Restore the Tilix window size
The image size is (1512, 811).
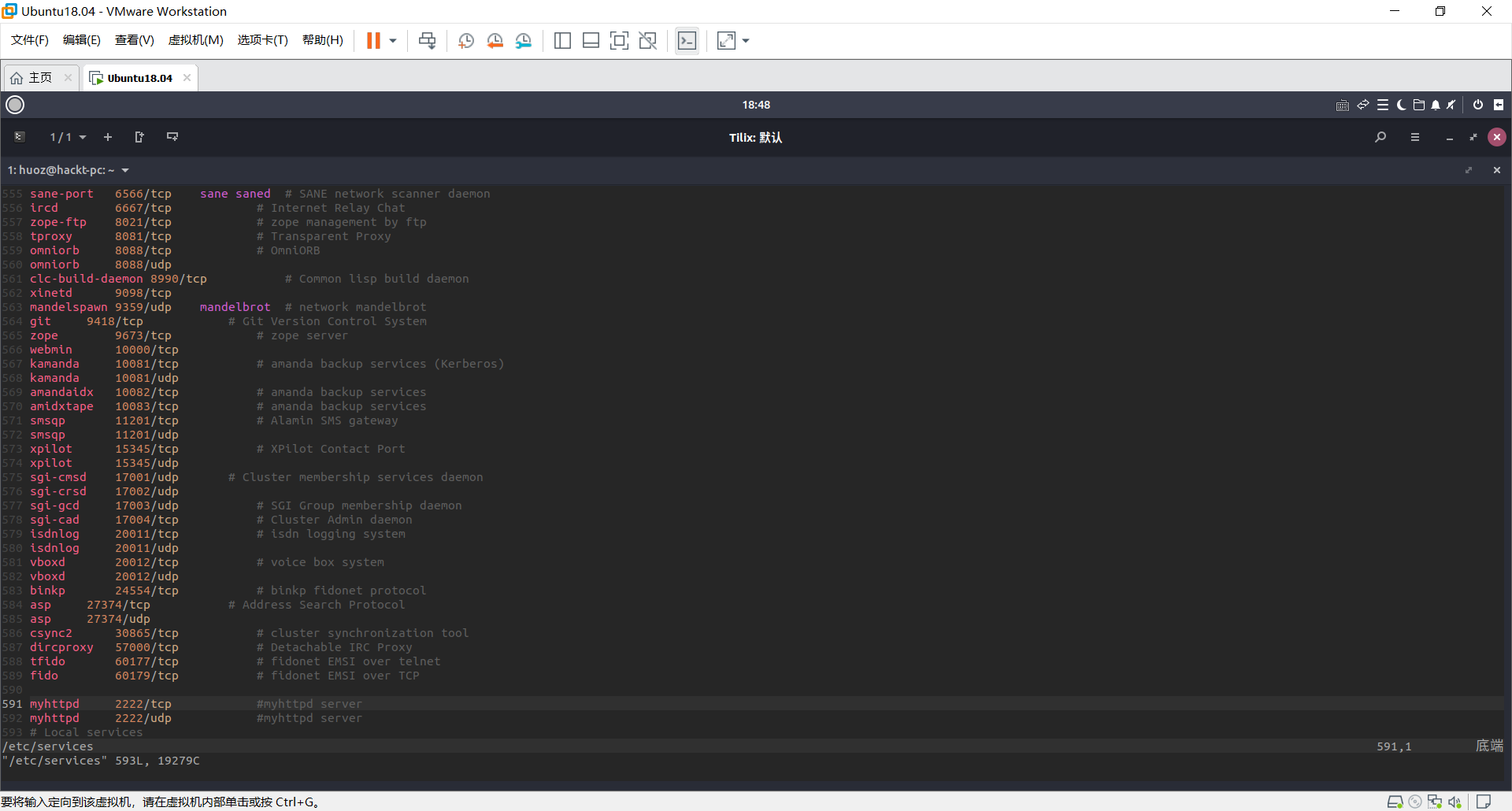(1473, 137)
